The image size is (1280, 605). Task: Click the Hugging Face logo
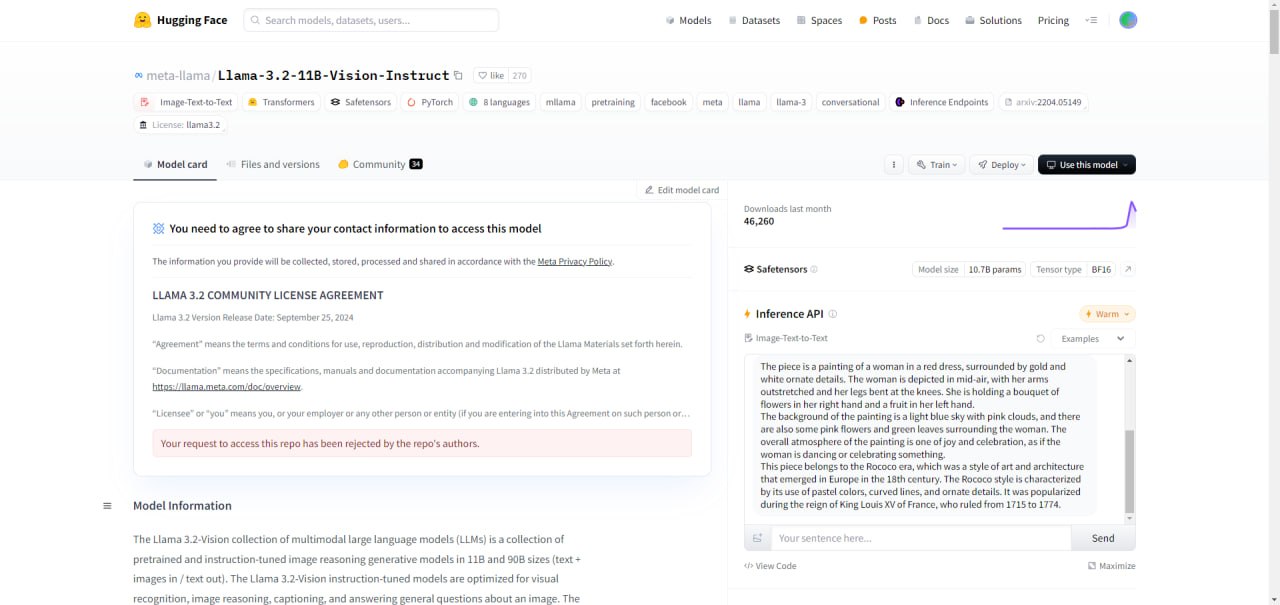(x=143, y=20)
